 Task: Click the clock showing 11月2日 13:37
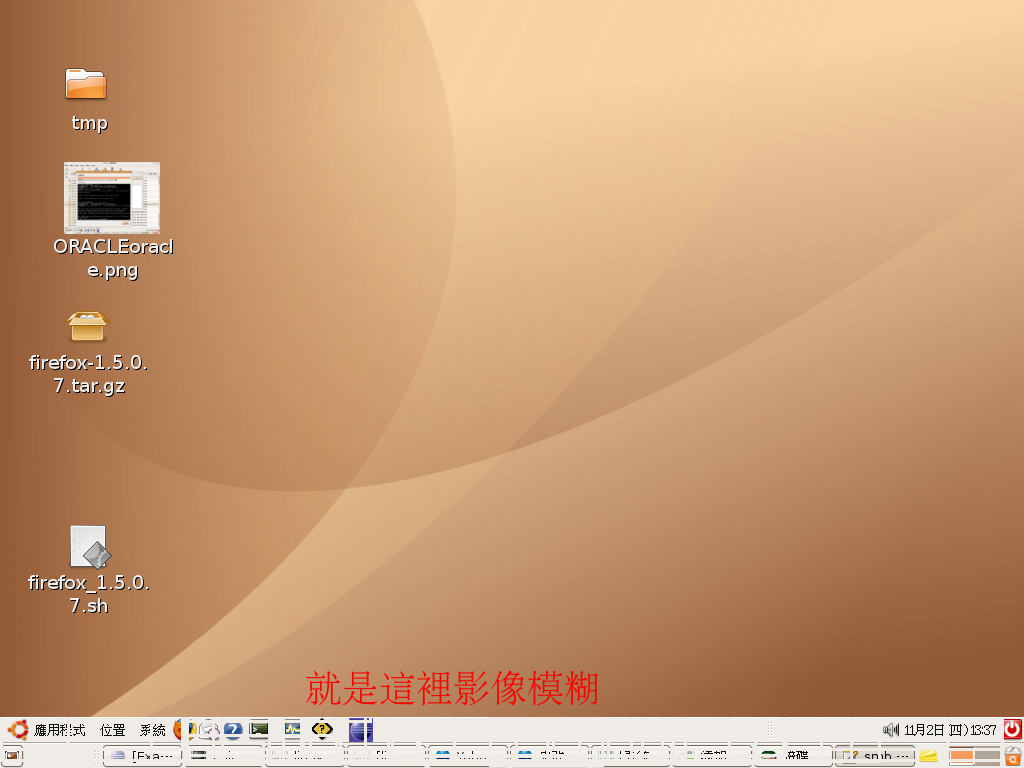[x=950, y=730]
